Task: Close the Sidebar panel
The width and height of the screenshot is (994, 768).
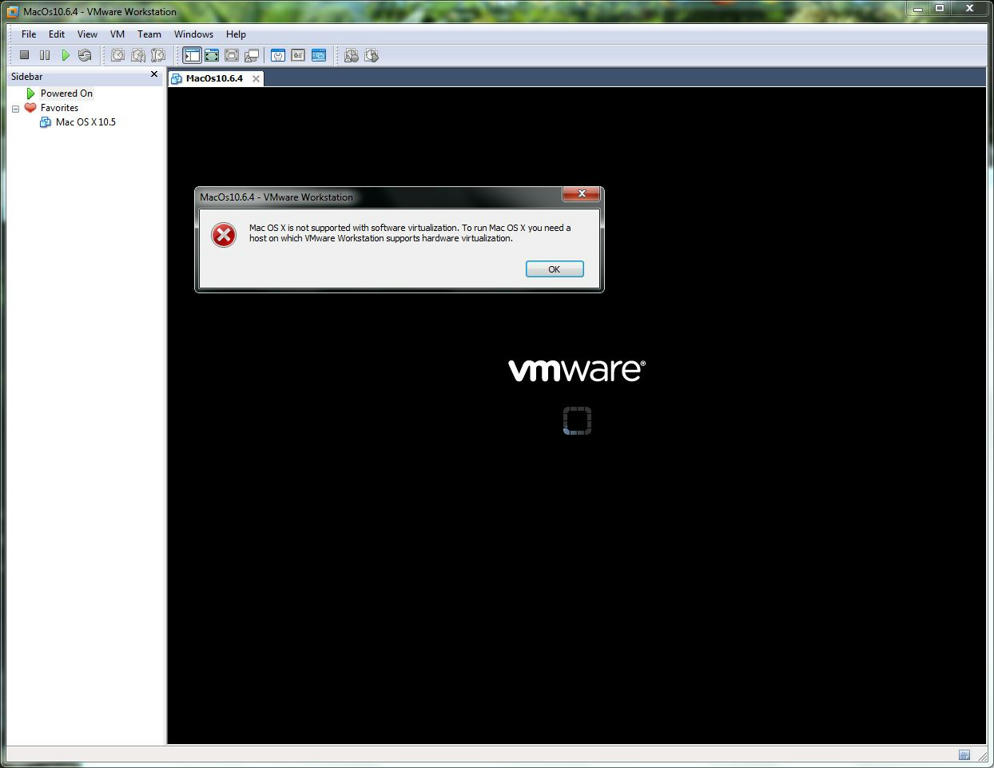Action: [x=154, y=74]
